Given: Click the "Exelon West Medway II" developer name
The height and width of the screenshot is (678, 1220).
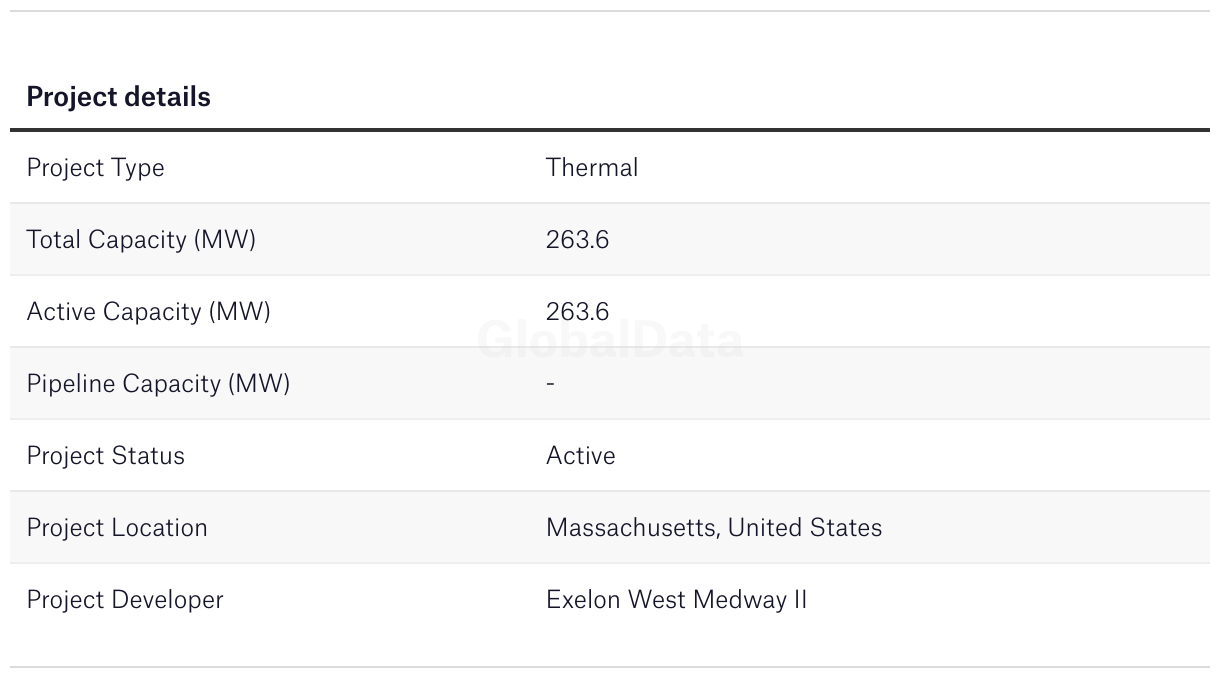Looking at the screenshot, I should pyautogui.click(x=676, y=600).
